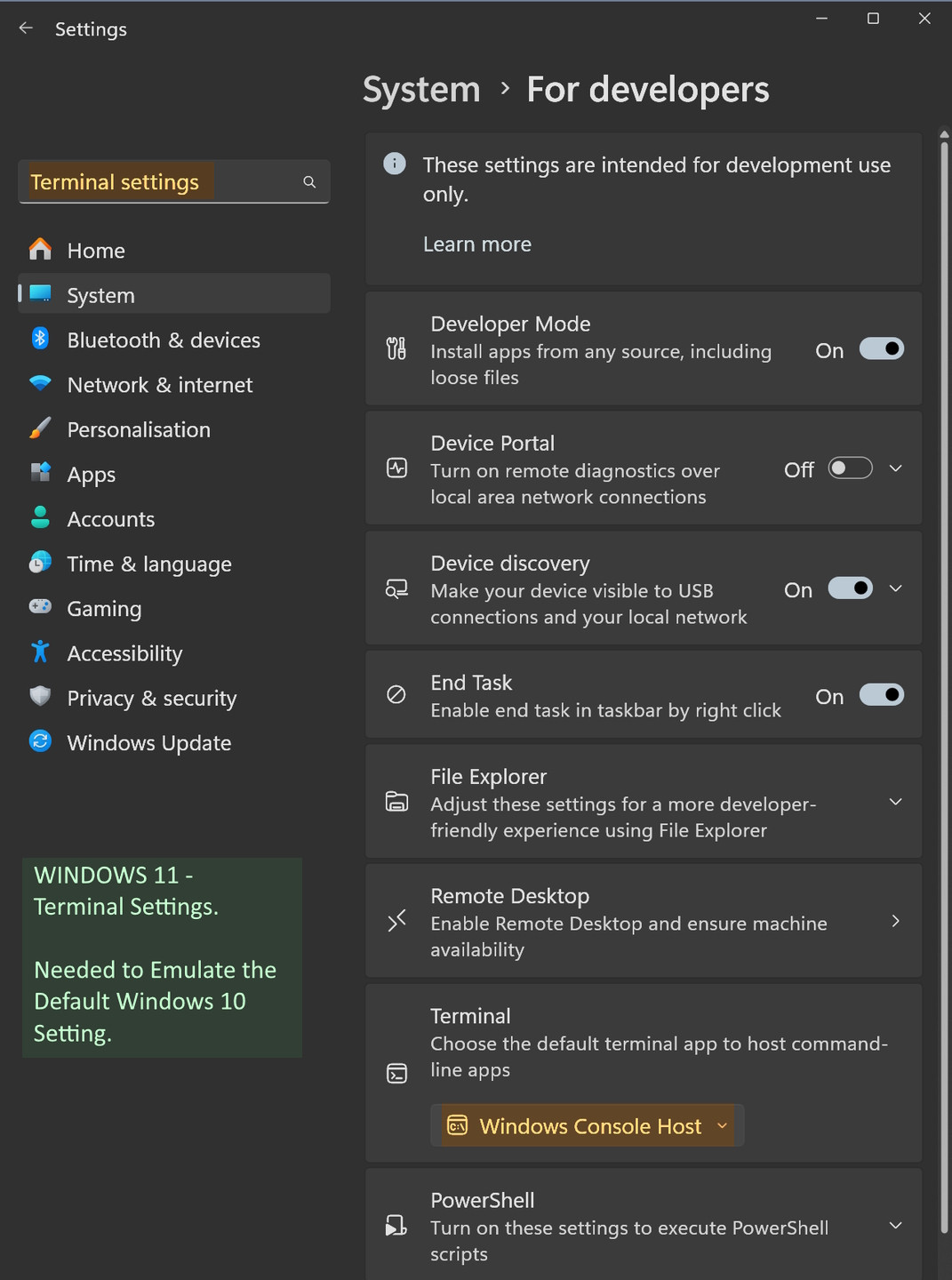
Task: Open Home via its house icon
Action: tap(40, 250)
